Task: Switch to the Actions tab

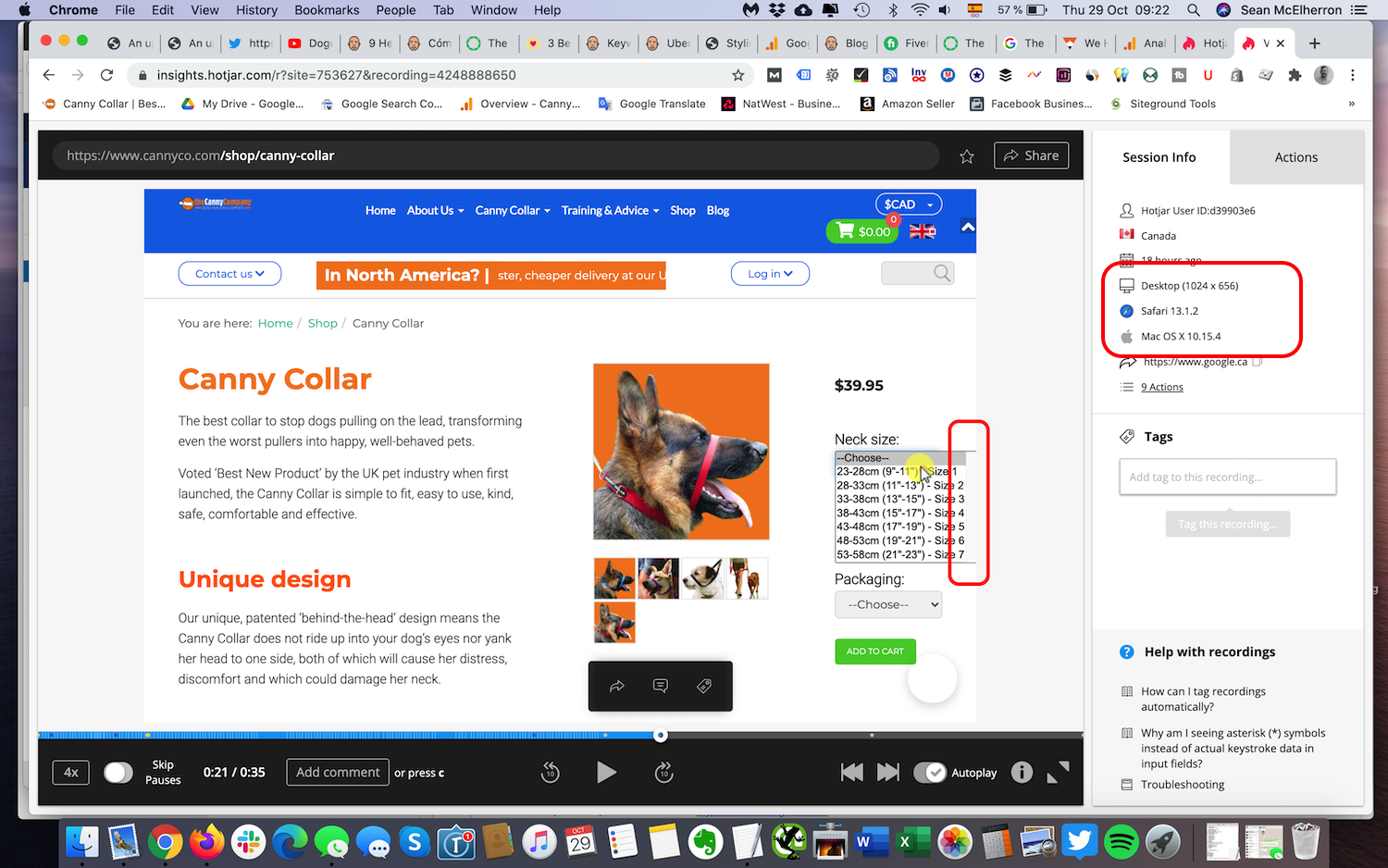Action: pyautogui.click(x=1295, y=157)
